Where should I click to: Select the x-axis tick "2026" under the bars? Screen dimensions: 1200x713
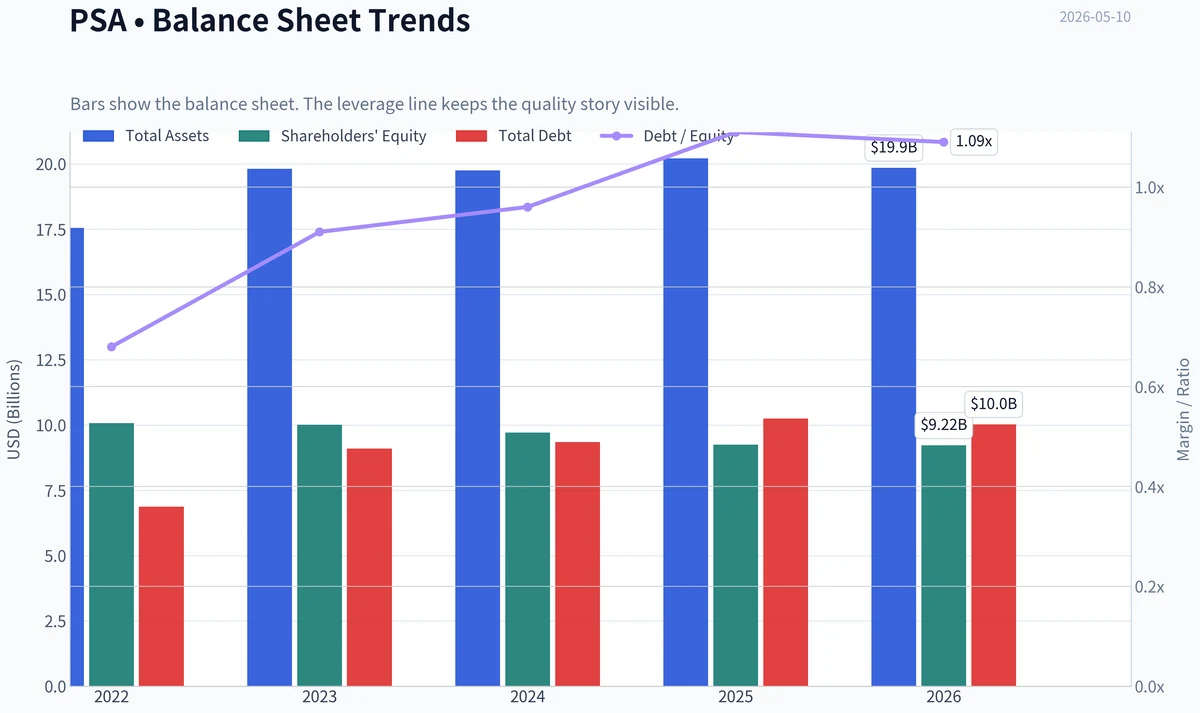[944, 697]
